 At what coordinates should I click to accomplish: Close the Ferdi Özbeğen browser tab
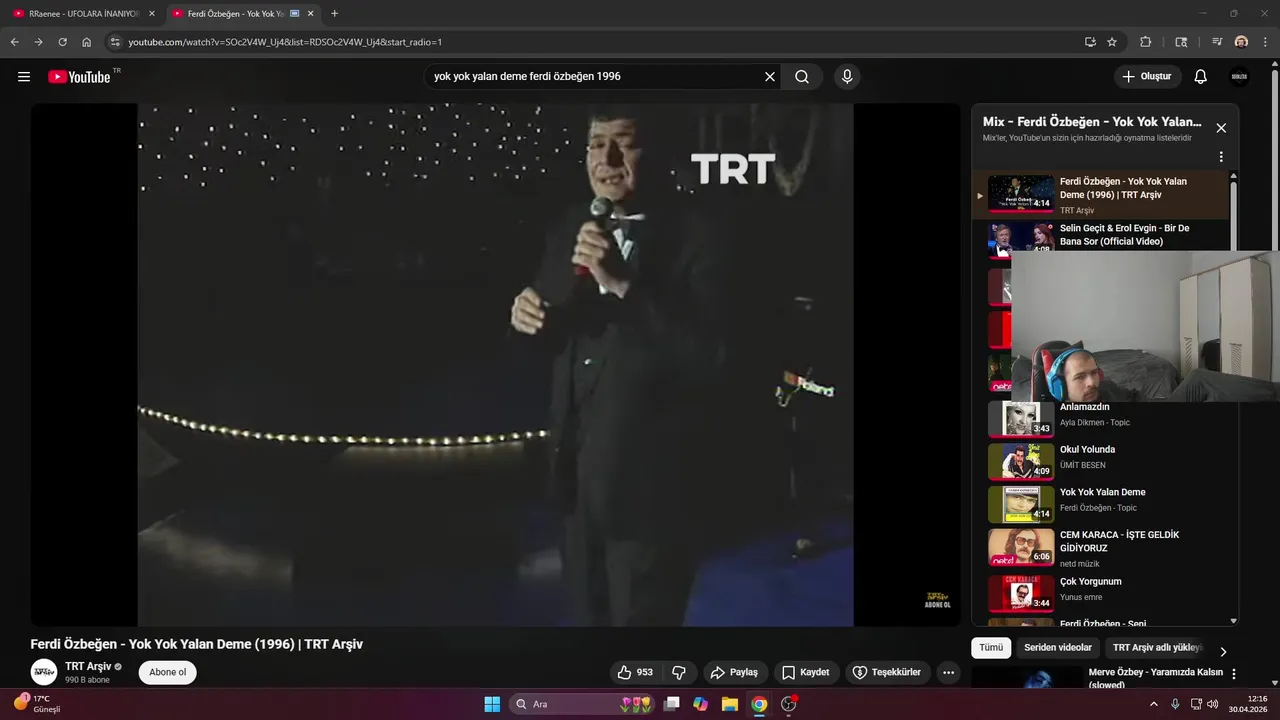pos(311,14)
